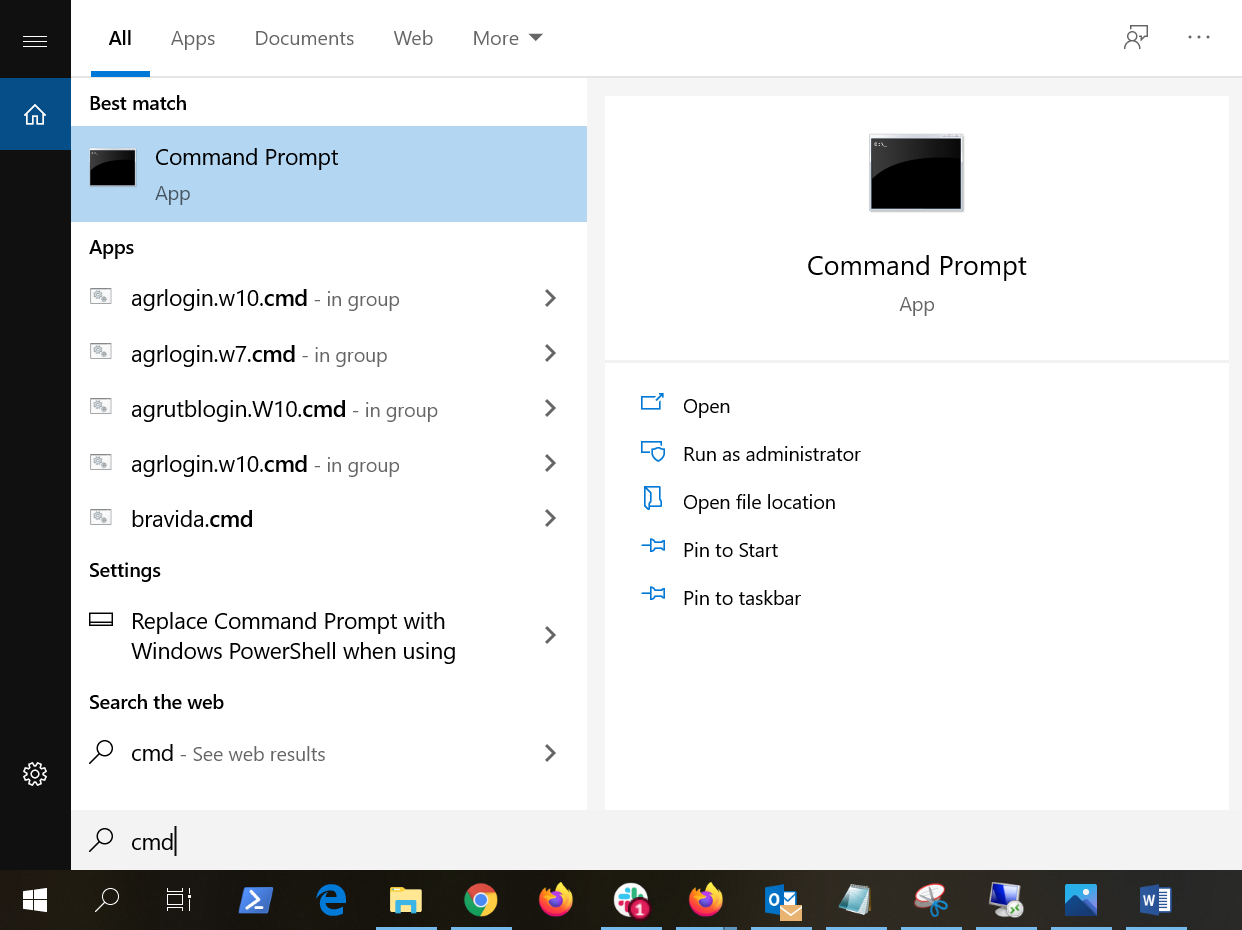Open Remote Desktop Connection on the taskbar
Screen dimensions: 1242x930
(1006, 901)
